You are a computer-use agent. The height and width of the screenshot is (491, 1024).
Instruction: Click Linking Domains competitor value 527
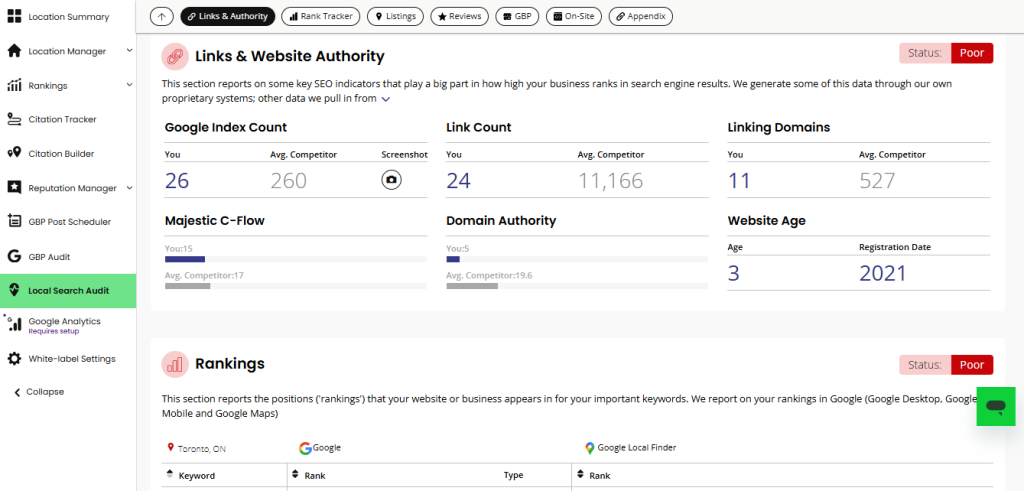point(877,180)
